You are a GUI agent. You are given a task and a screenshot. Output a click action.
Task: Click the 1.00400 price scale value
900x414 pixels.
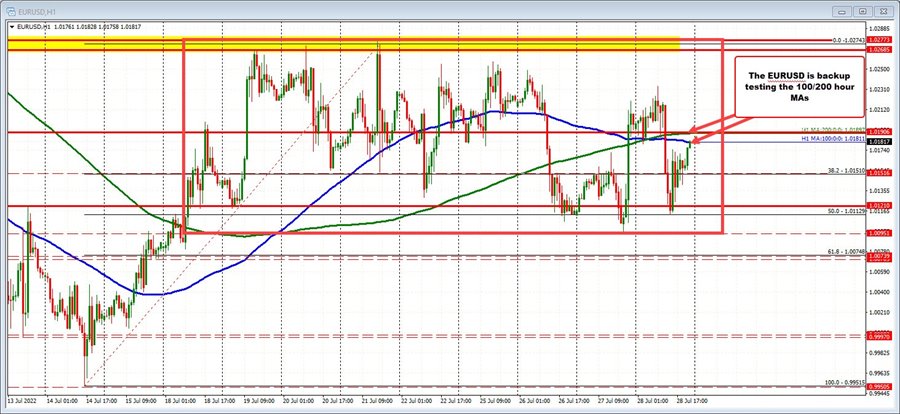pos(879,292)
